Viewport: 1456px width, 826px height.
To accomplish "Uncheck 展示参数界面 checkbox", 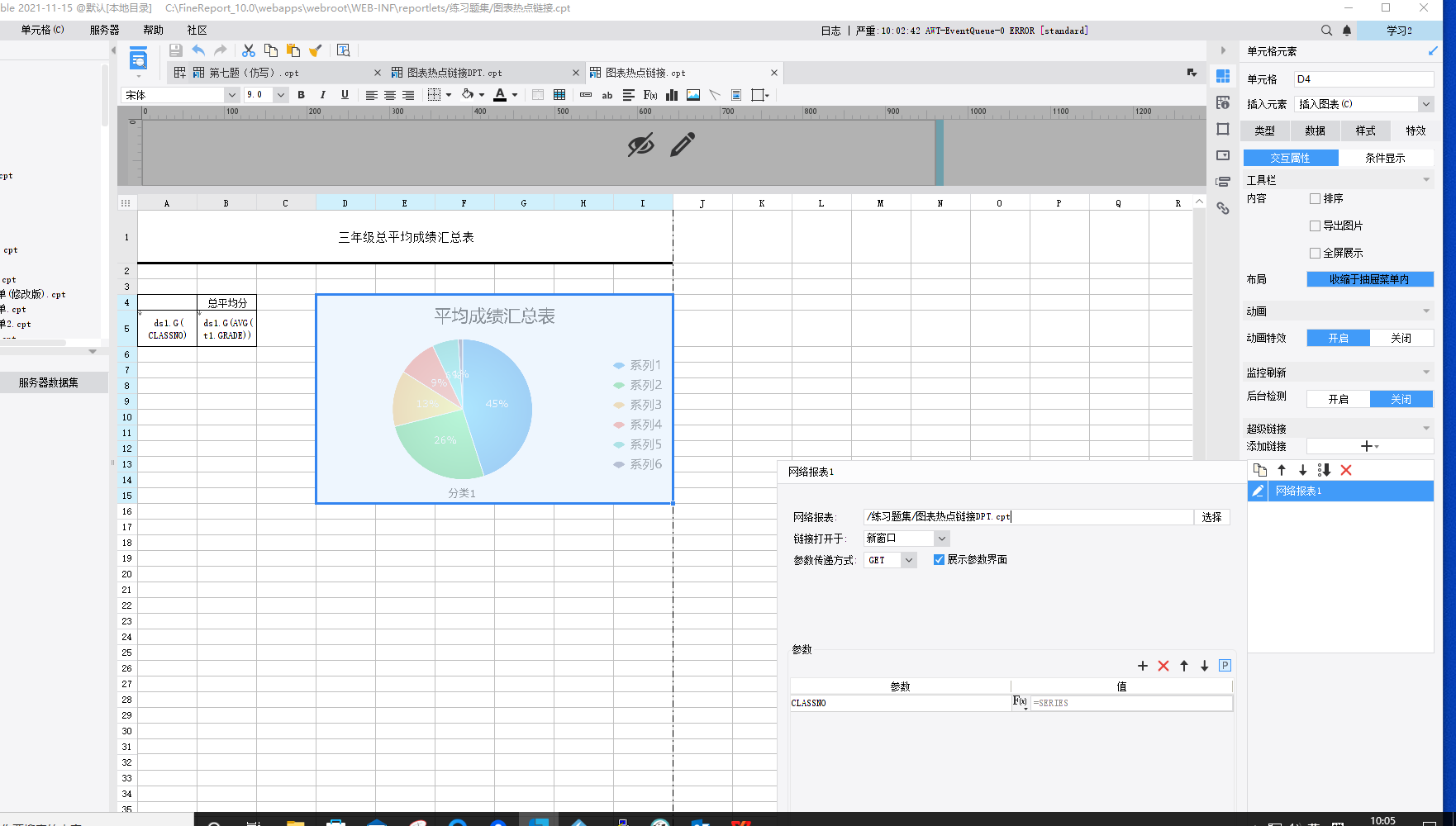I will (939, 559).
